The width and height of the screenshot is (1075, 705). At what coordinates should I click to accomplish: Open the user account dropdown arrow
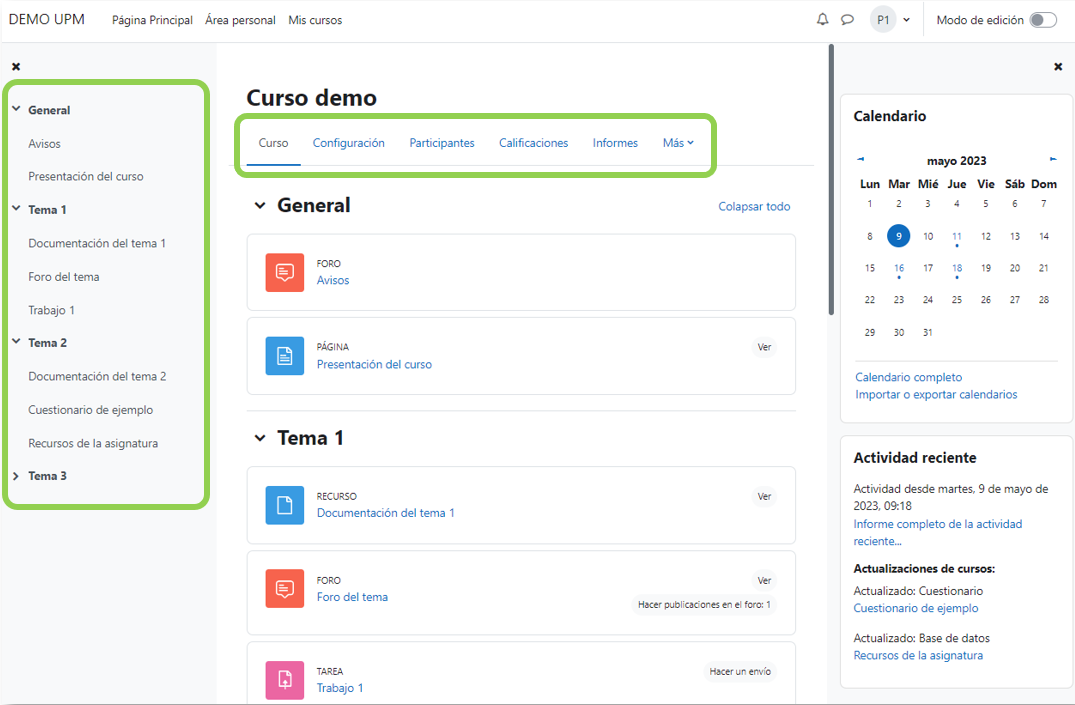(x=905, y=19)
